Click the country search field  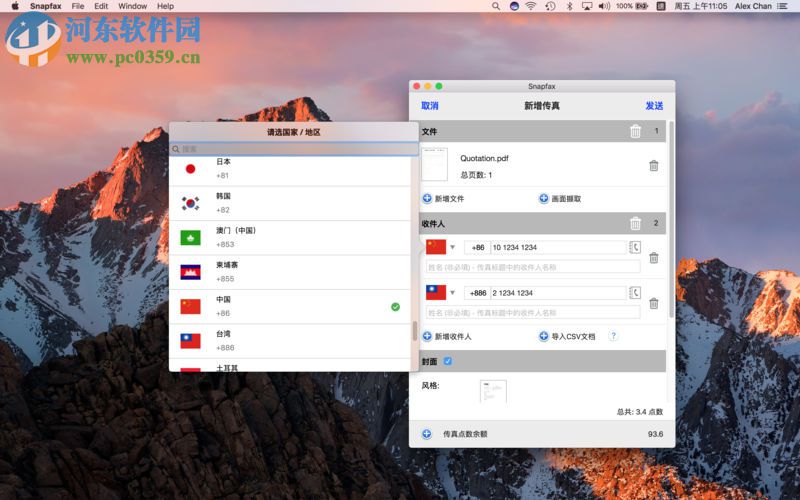(x=294, y=149)
